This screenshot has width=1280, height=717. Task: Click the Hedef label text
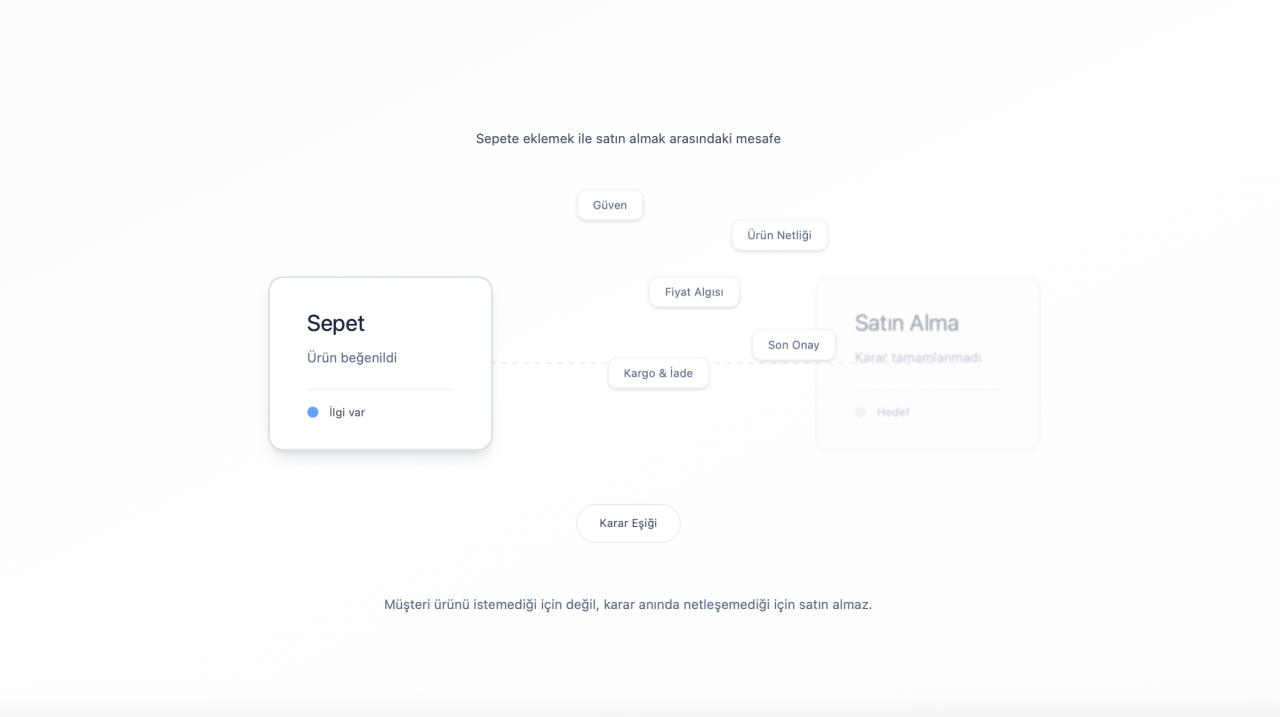tap(893, 412)
